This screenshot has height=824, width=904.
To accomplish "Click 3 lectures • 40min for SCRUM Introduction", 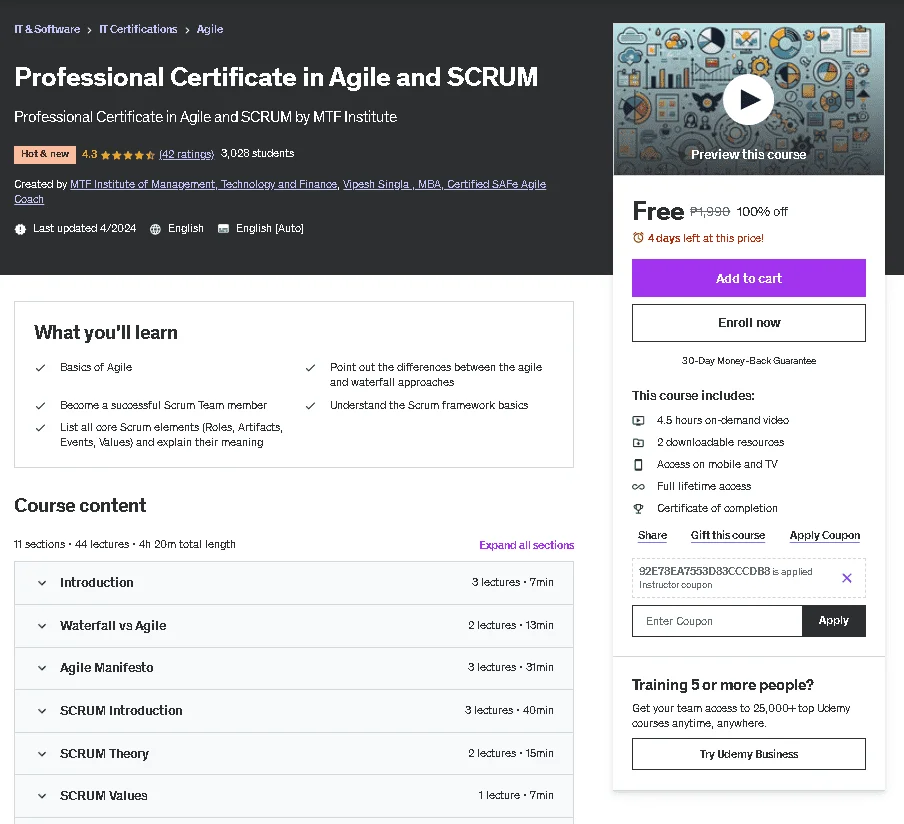I will (x=509, y=710).
